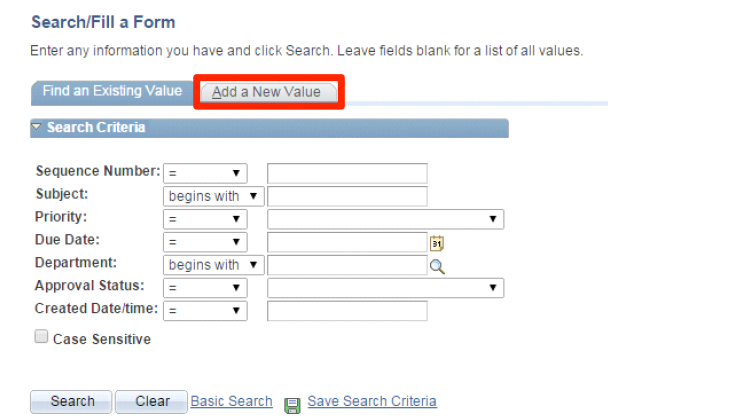Screen dimensions: 735x420
Task: Open the Sequence Number operator dropdown
Action: pos(205,173)
